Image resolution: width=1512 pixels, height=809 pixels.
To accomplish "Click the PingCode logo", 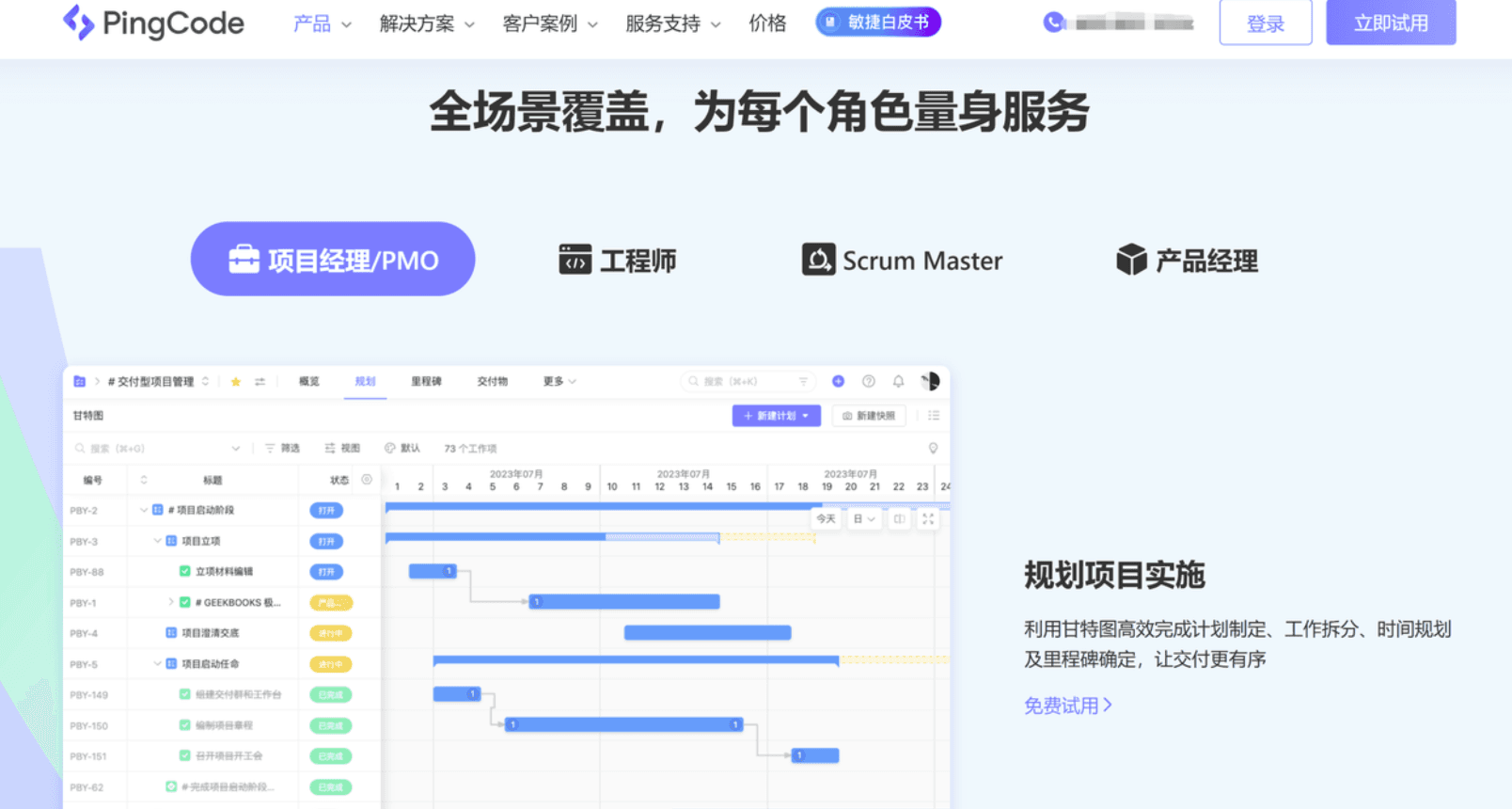I will point(153,23).
